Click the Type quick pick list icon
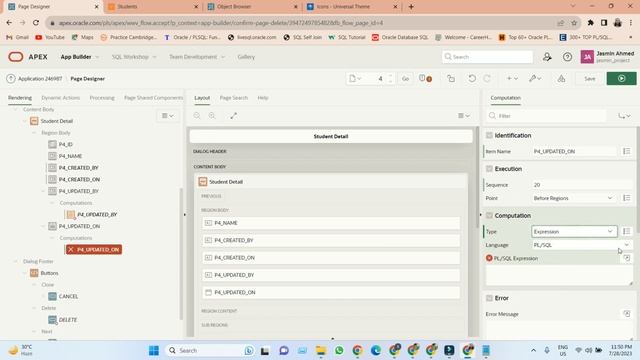 [x=627, y=231]
